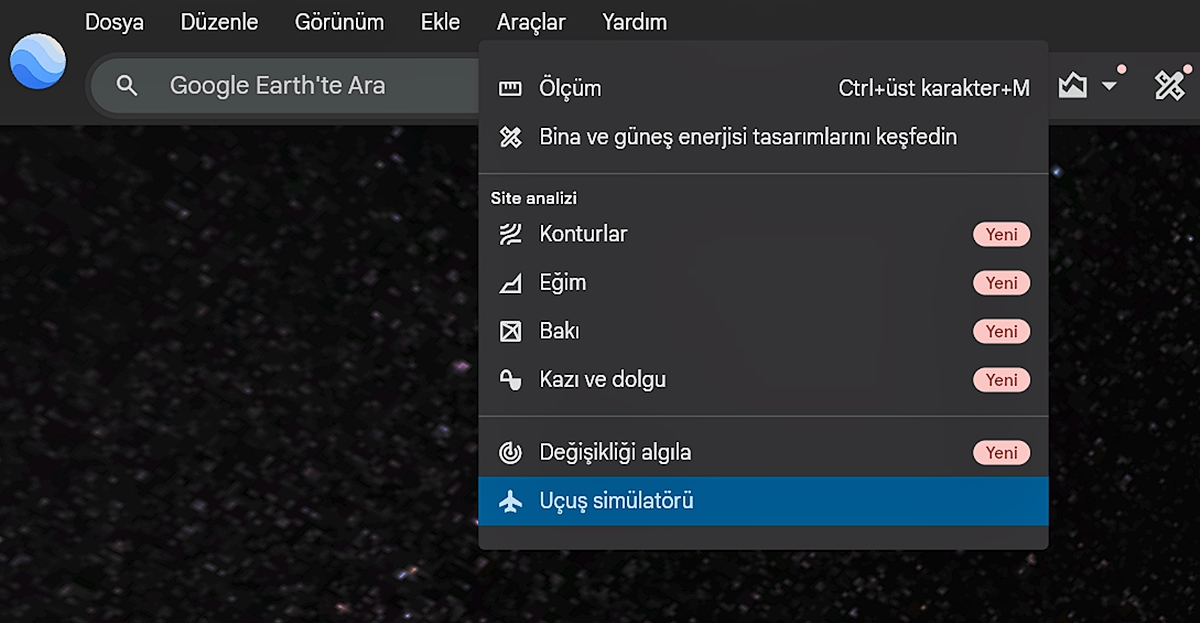Click the Google Earth logo icon
1200x623 pixels.
point(38,60)
